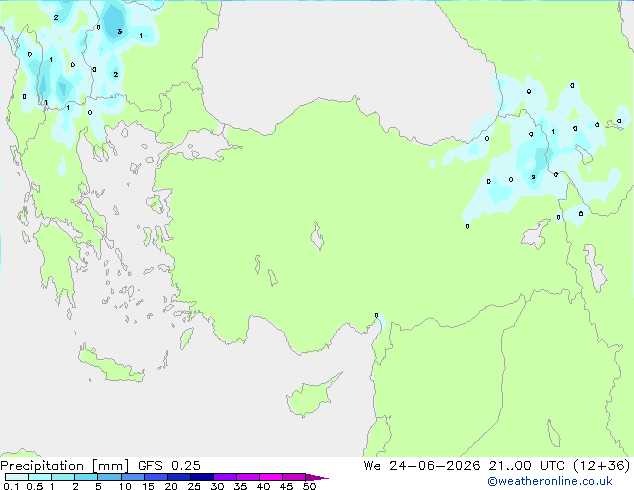Click the 0.1–0.5 mm legend swatch
The image size is (634, 490).
[x=17, y=477]
